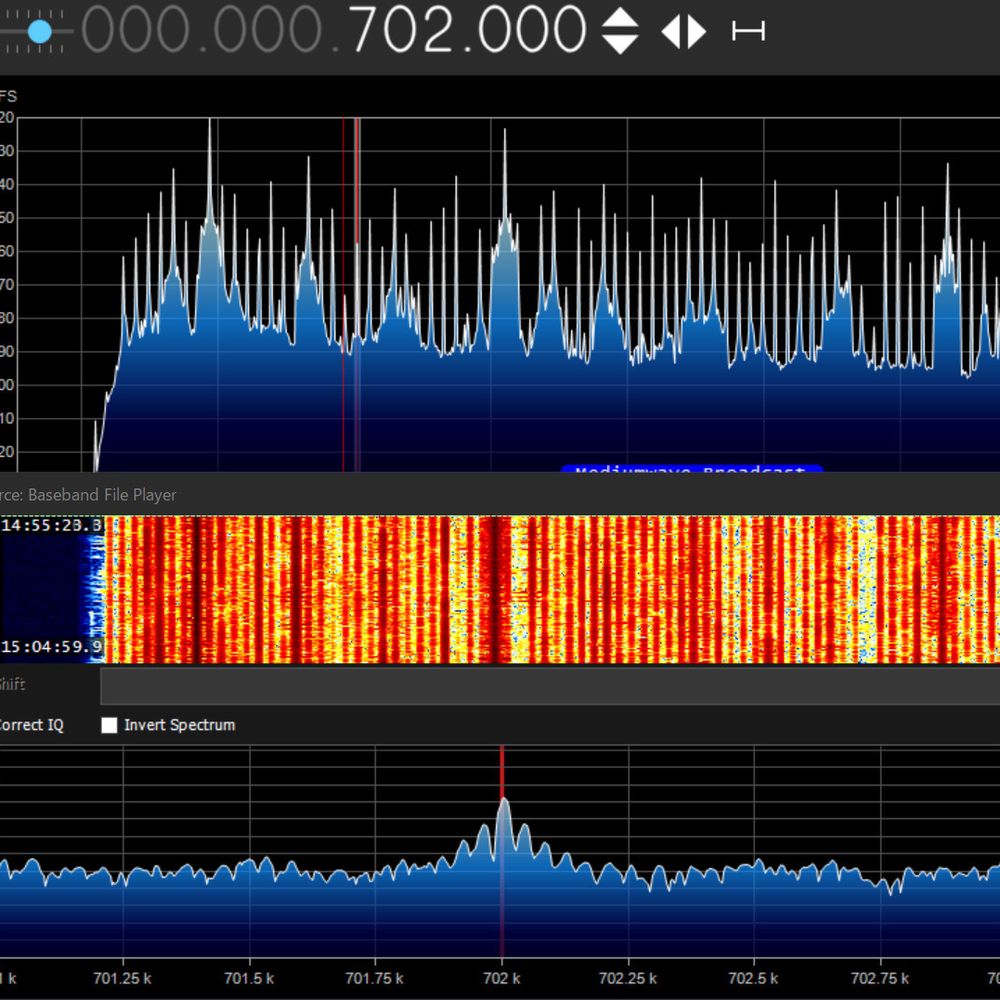Click the "702 k" frequency axis label
This screenshot has height=1000, width=1000.
pos(502,978)
